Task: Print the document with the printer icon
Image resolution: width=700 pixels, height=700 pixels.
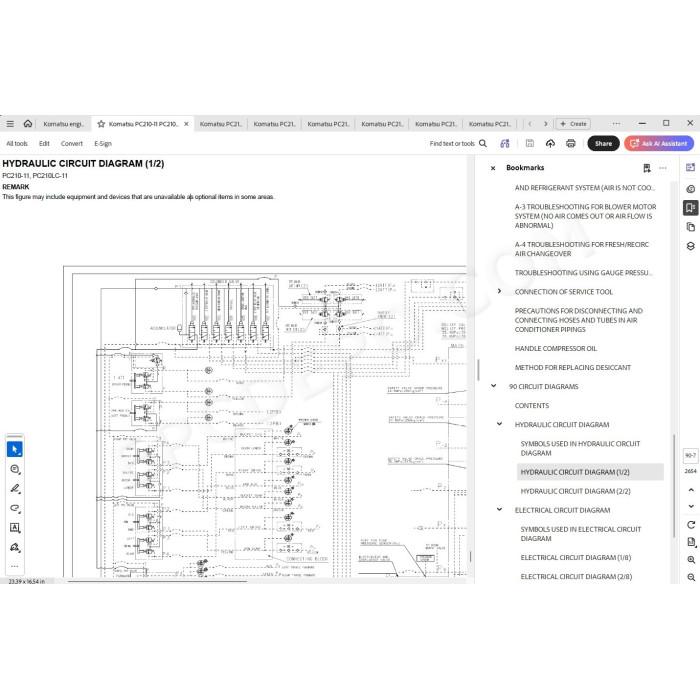Action: coord(571,143)
